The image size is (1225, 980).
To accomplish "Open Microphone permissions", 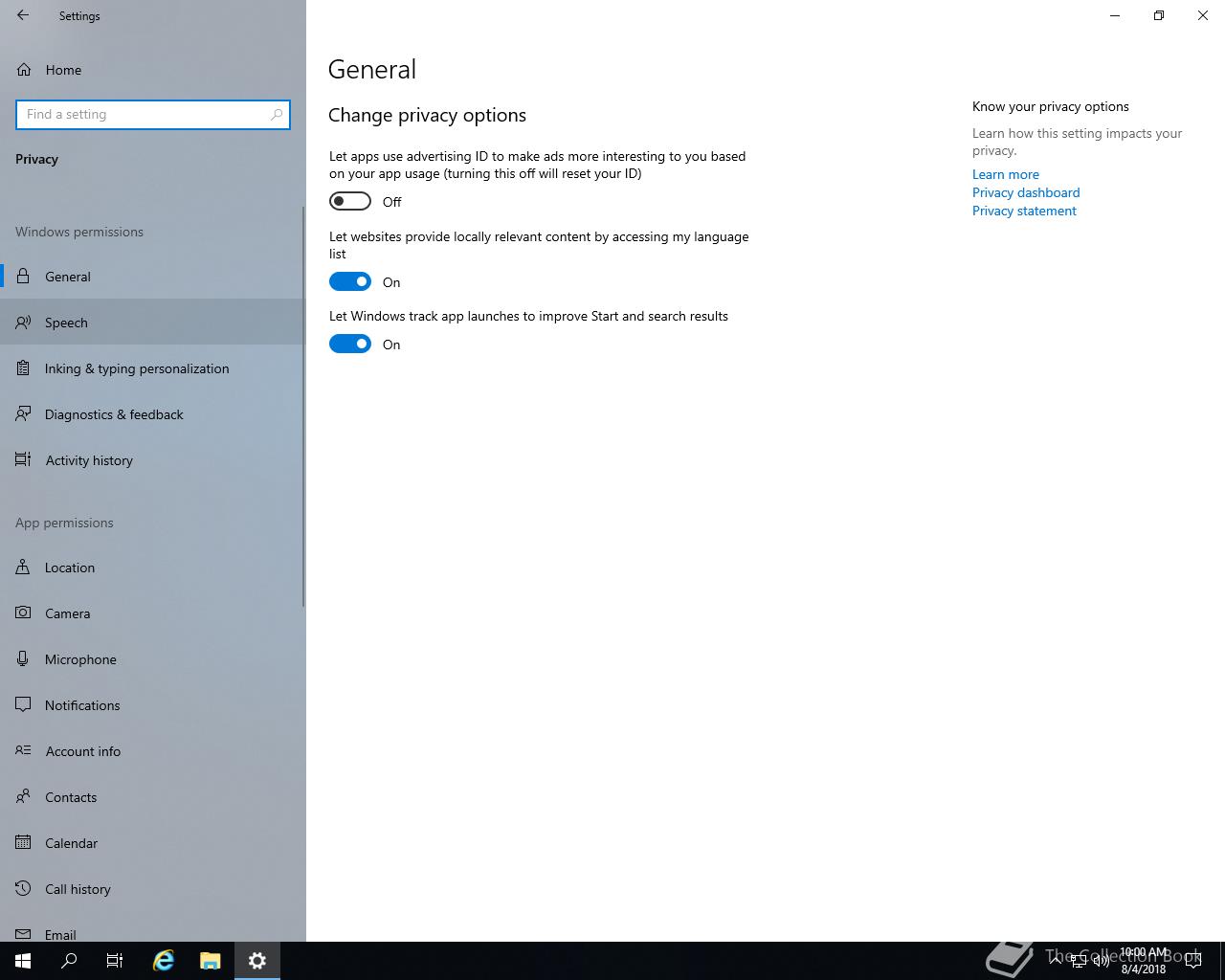I will pos(153,659).
